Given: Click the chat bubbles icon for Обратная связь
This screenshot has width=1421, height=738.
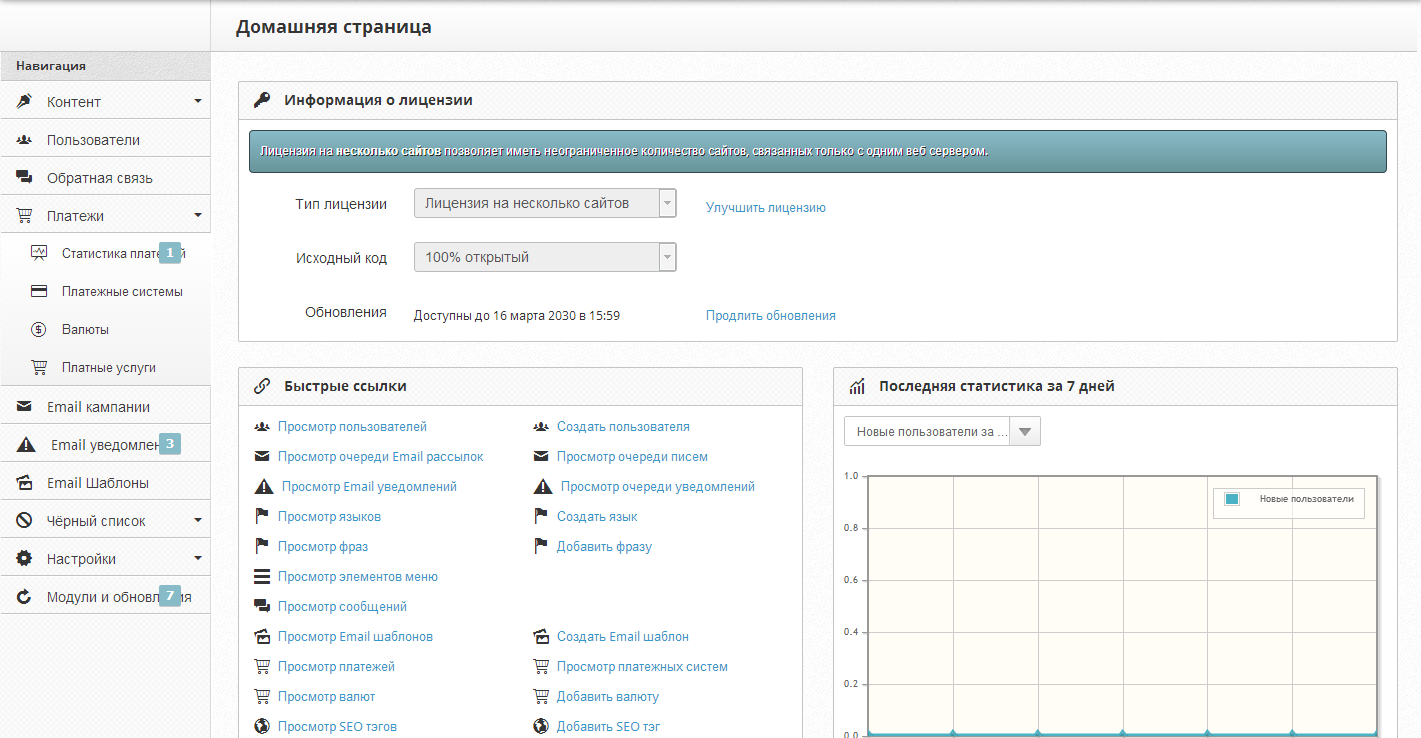Looking at the screenshot, I should coord(25,178).
